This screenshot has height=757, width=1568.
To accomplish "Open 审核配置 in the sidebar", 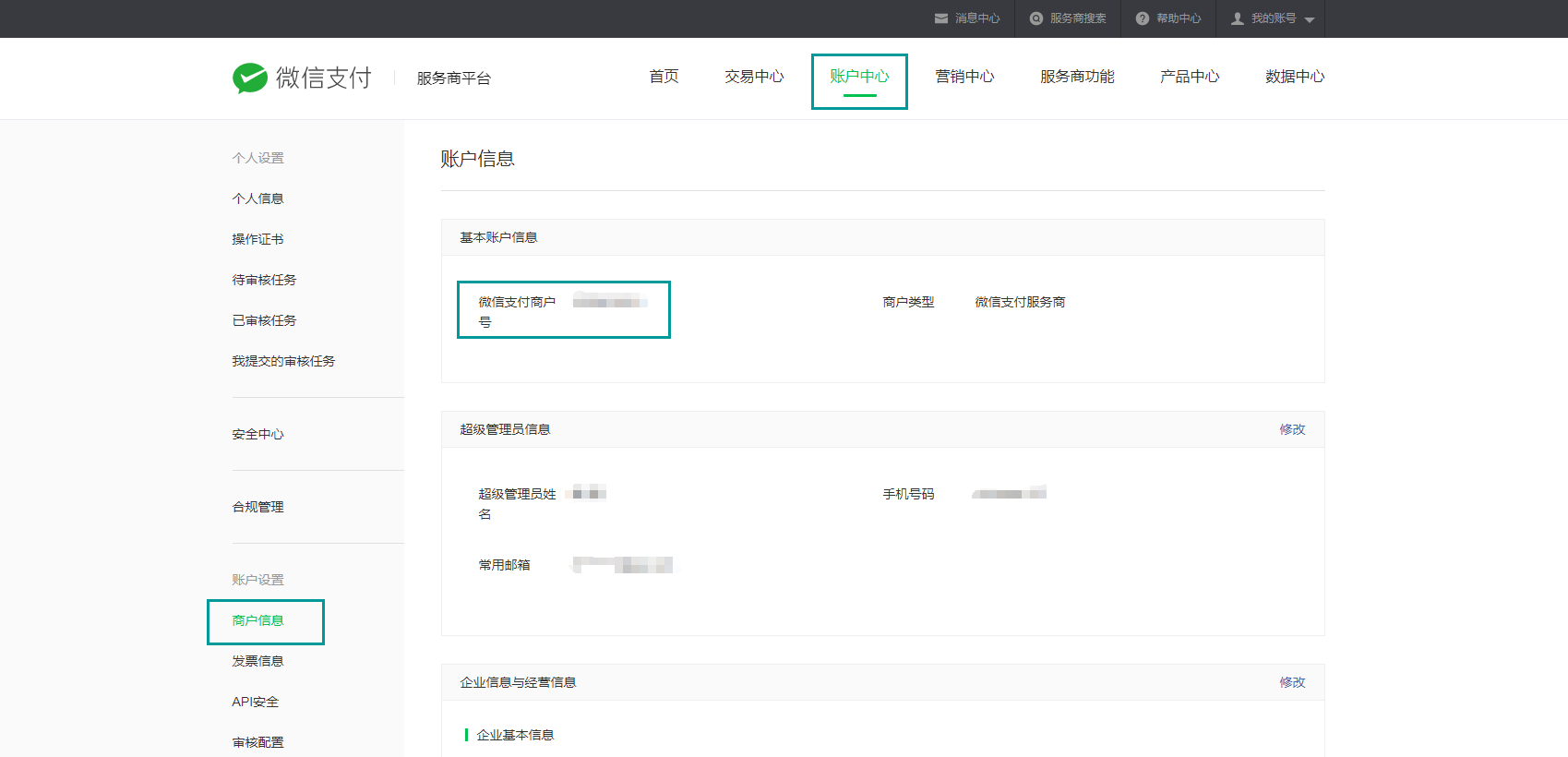I will pyautogui.click(x=257, y=742).
